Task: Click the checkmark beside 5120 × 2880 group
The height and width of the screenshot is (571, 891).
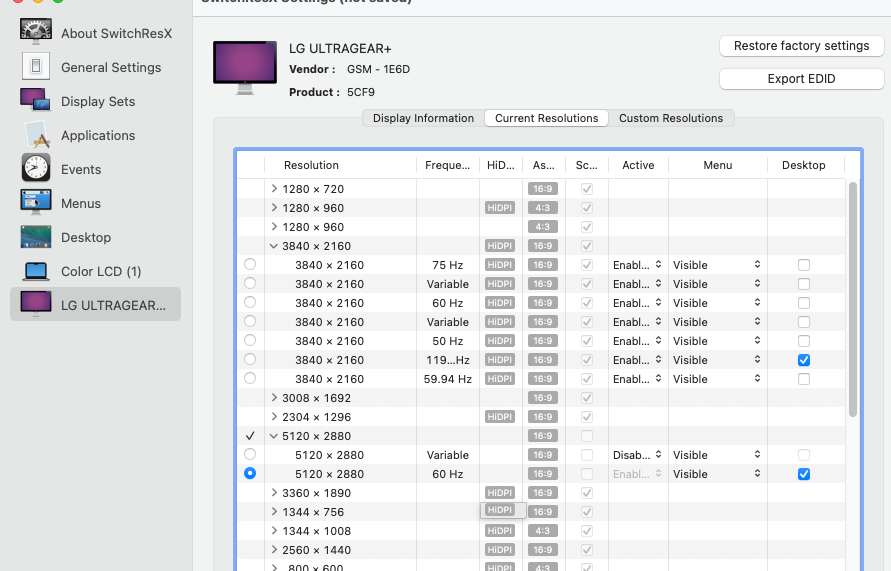Action: pos(250,436)
